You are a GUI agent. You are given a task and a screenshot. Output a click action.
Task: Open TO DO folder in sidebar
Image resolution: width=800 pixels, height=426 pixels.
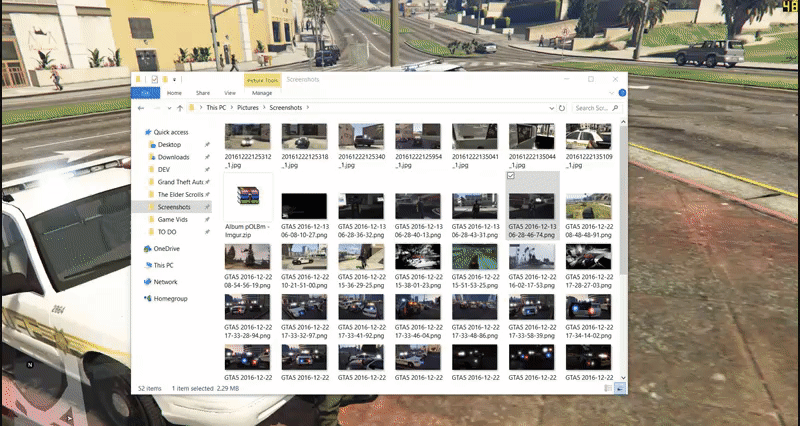tap(162, 232)
